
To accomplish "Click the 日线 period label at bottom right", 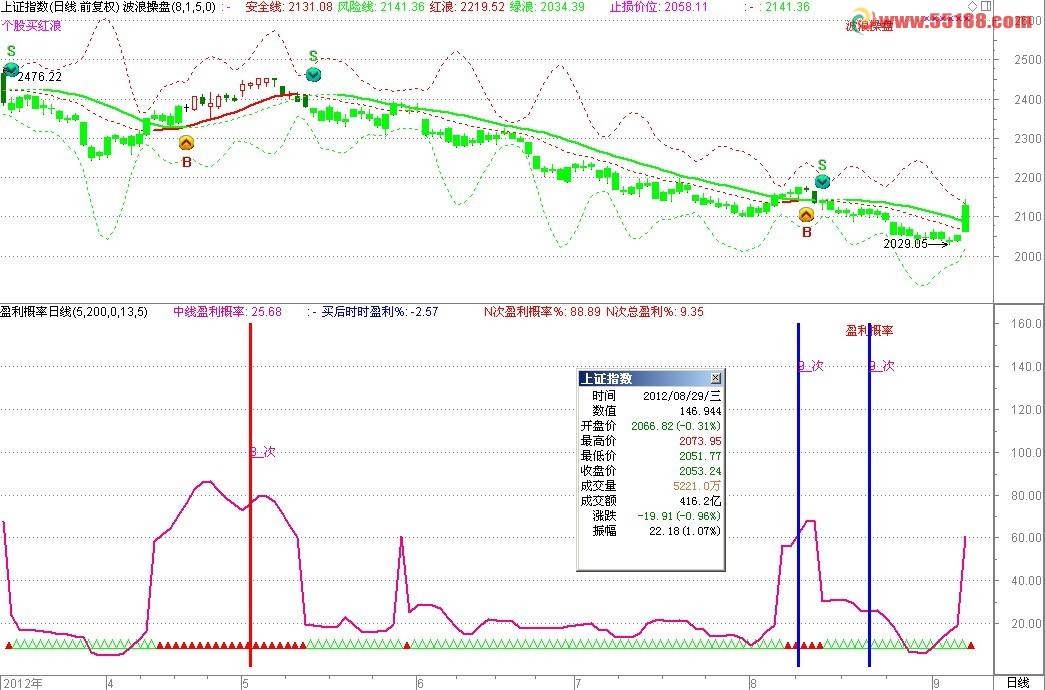I will (1018, 683).
